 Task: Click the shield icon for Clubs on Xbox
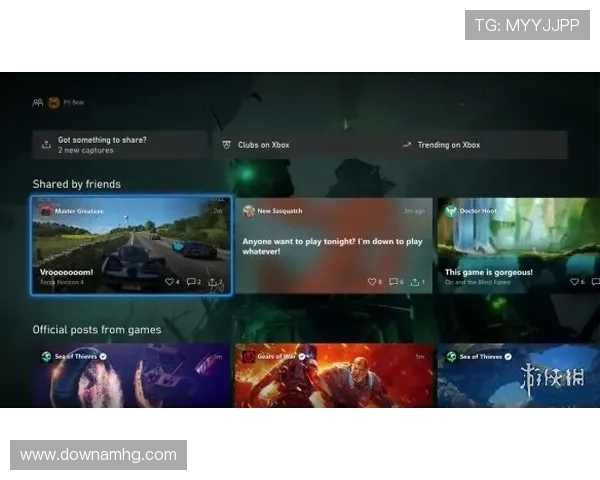(x=227, y=145)
